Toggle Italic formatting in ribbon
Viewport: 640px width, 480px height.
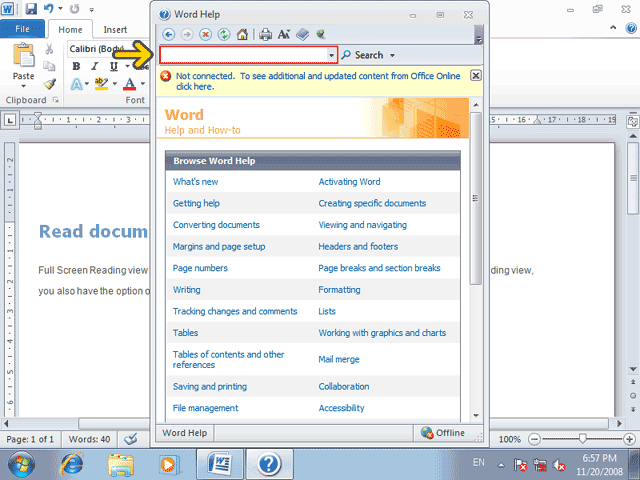point(95,66)
